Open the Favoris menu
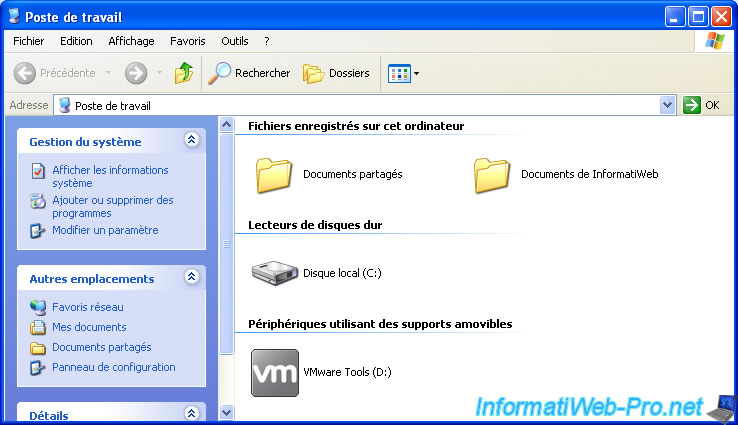 [188, 41]
